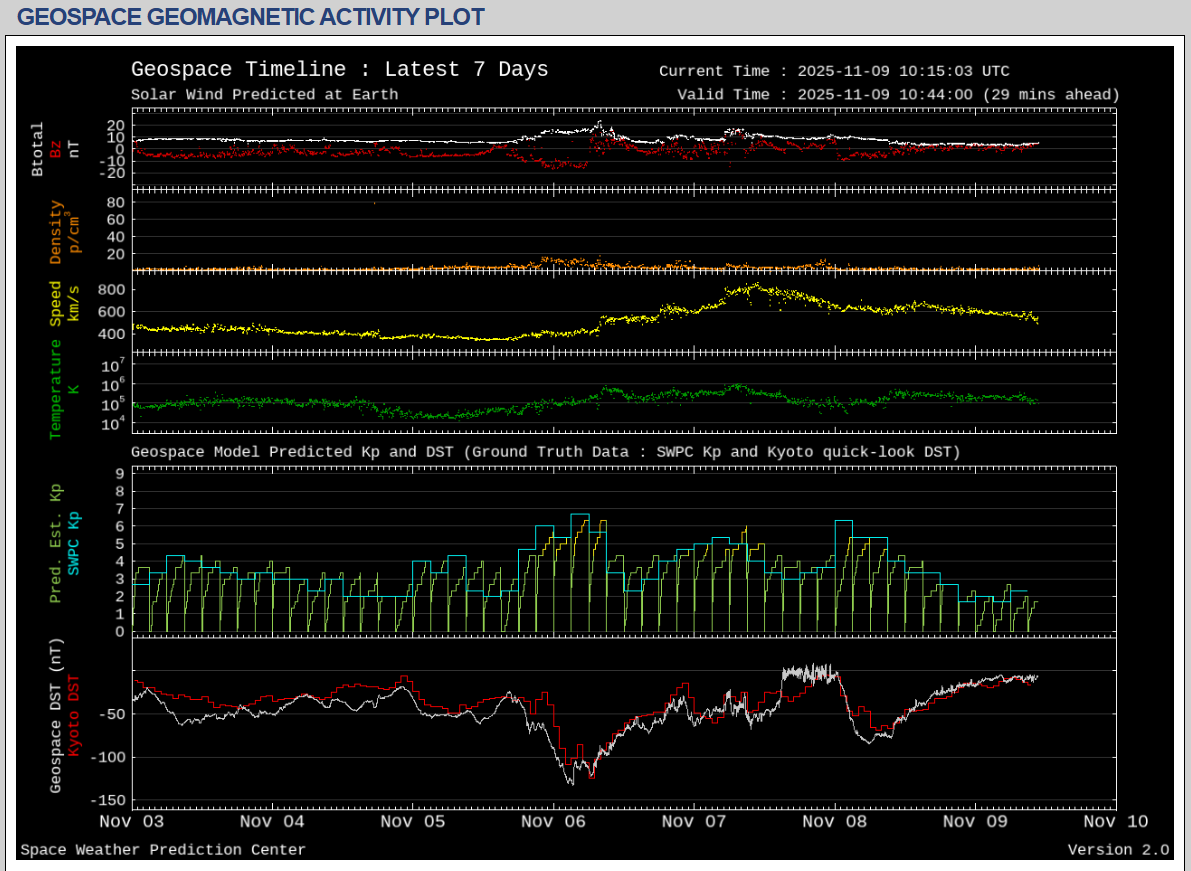Click the 'Version 2.0' label
Screen dimensions: 1191x871
click(x=1118, y=850)
